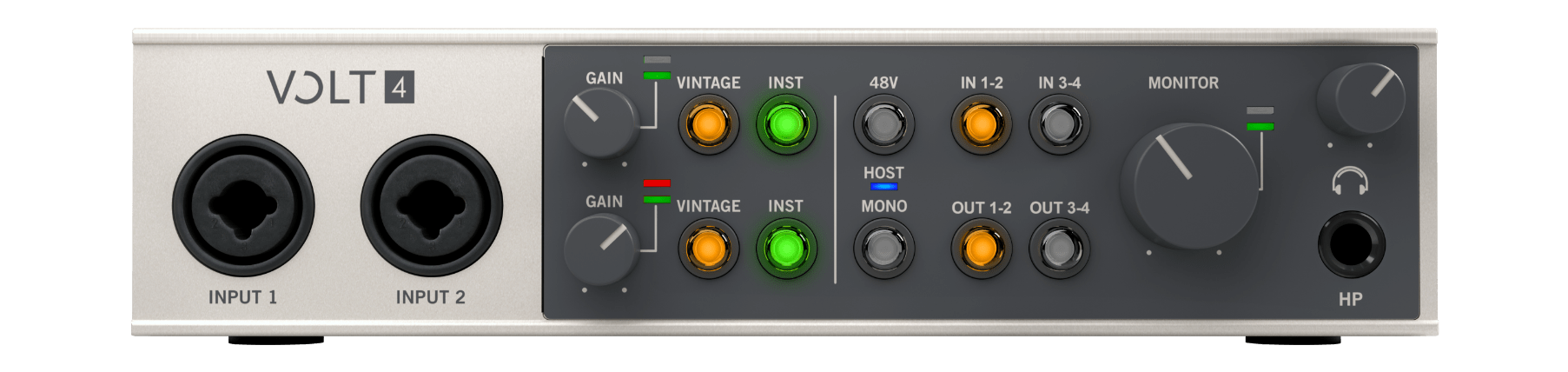
Task: Click the 48V label text
Action: (x=883, y=83)
